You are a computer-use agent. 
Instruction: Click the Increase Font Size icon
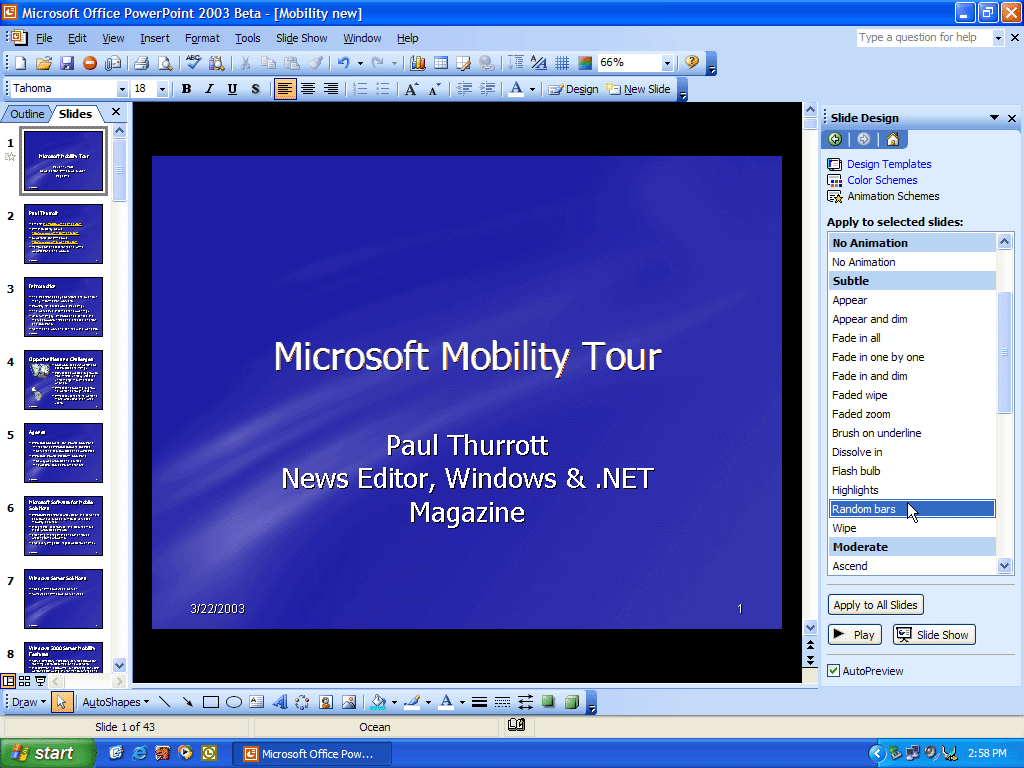pos(411,89)
